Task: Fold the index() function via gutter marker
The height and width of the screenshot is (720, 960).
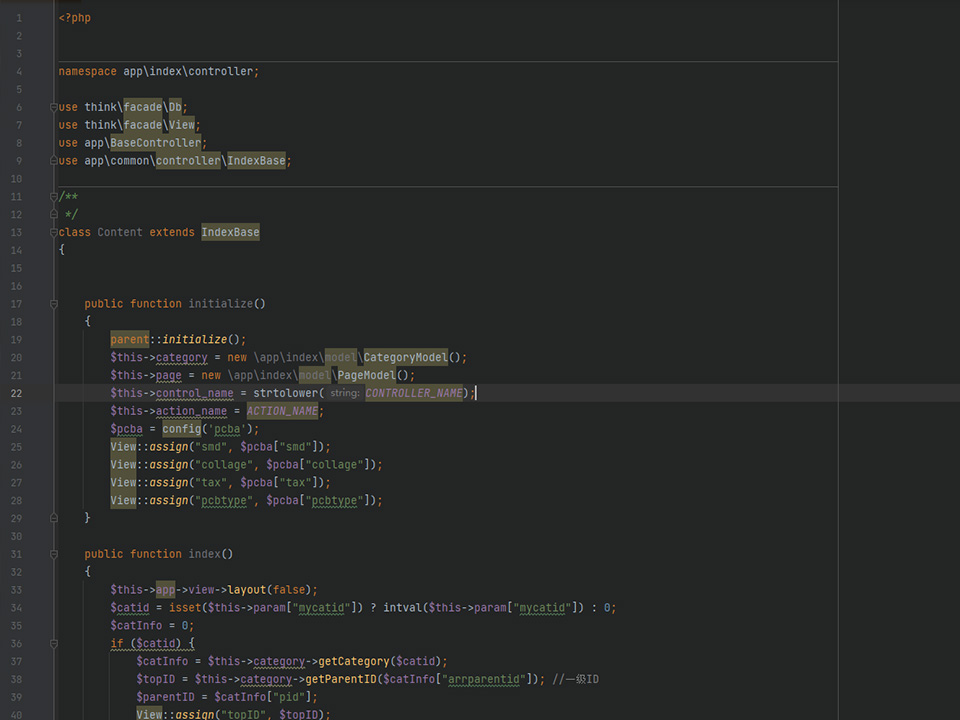Action: point(54,554)
